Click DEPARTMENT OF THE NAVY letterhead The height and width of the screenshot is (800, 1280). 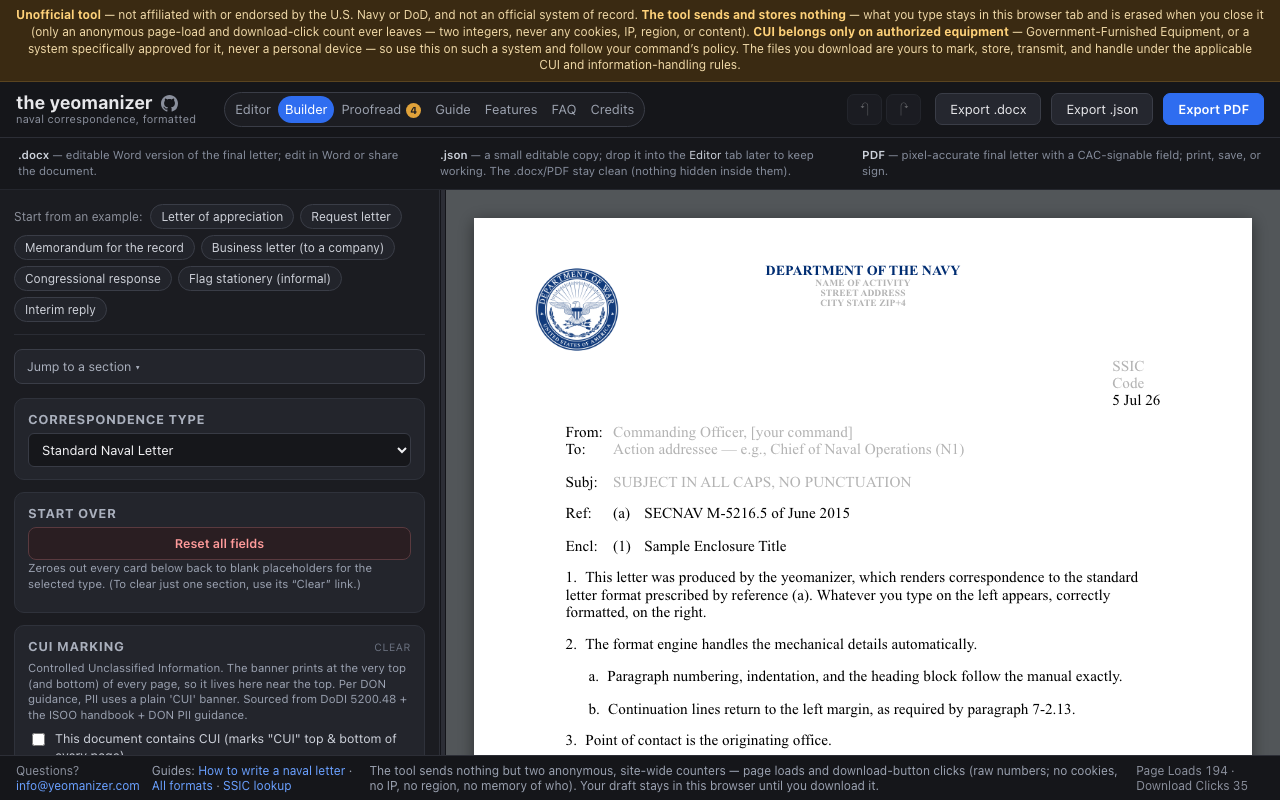[x=863, y=270]
